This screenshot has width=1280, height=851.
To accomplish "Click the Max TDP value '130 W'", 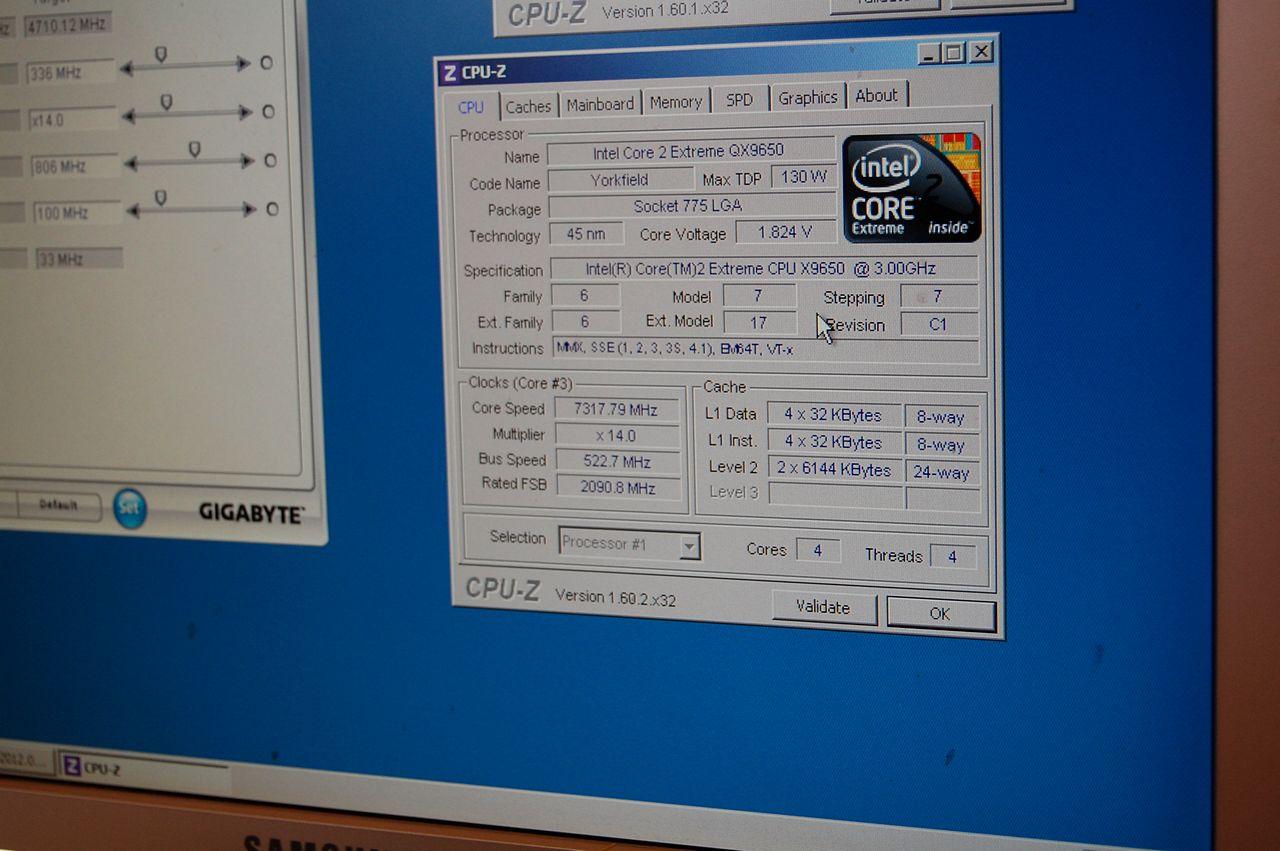I will click(804, 177).
